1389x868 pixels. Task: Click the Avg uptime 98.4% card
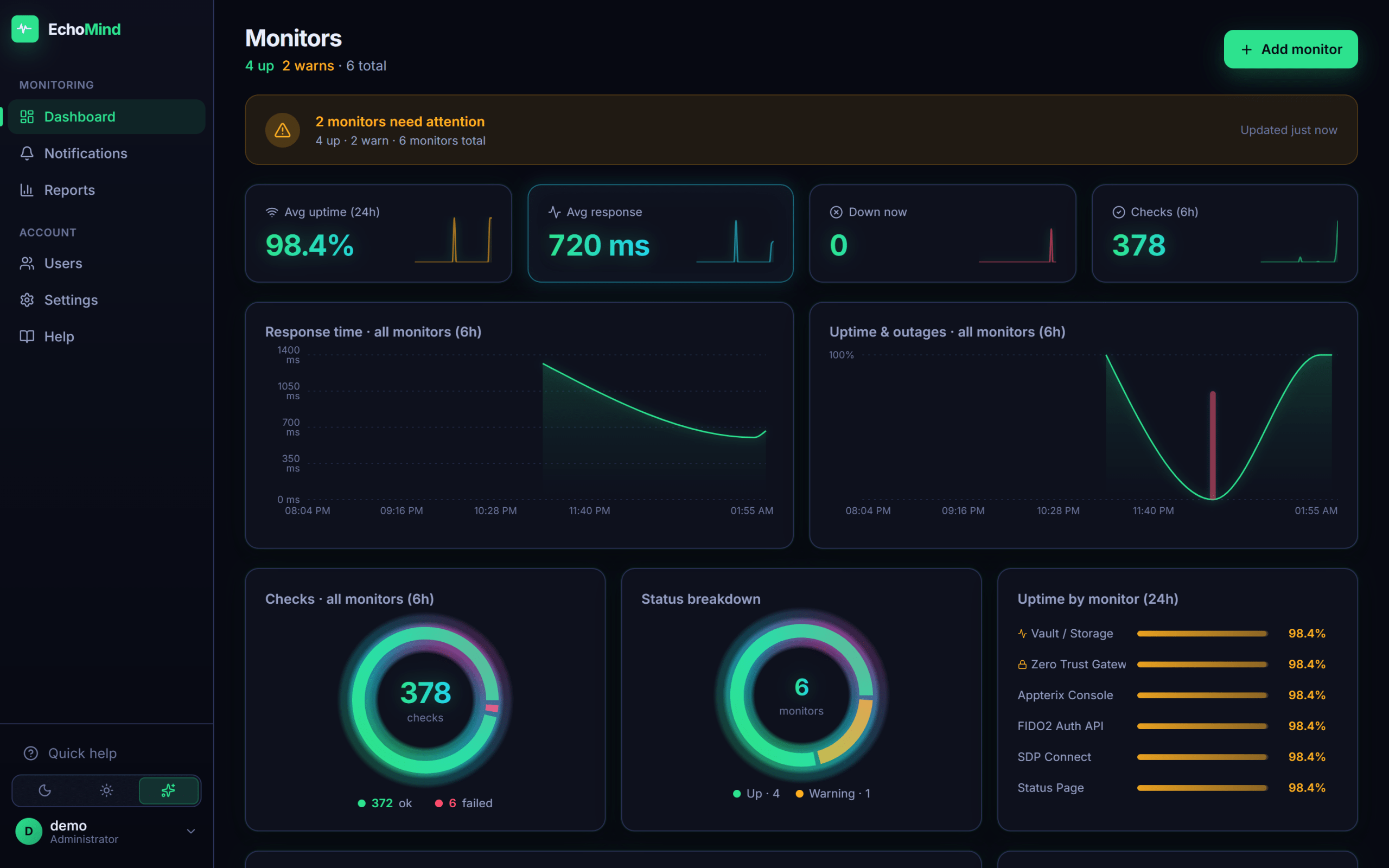[x=378, y=233]
